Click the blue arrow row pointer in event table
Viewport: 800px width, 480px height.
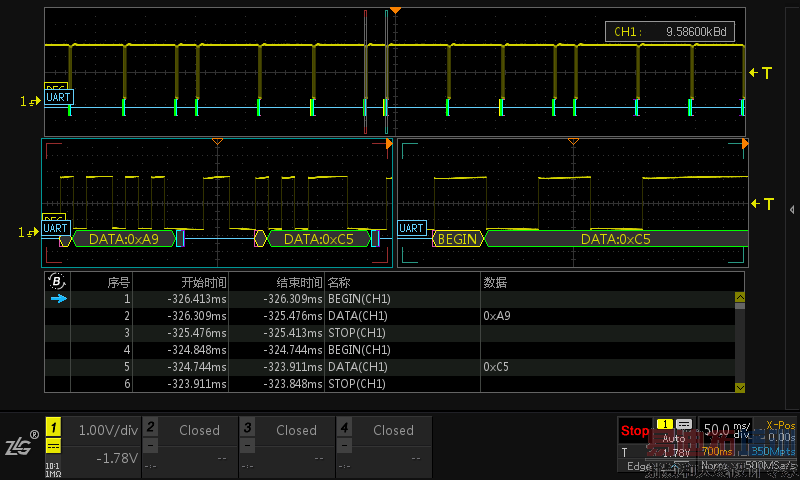(x=58, y=298)
